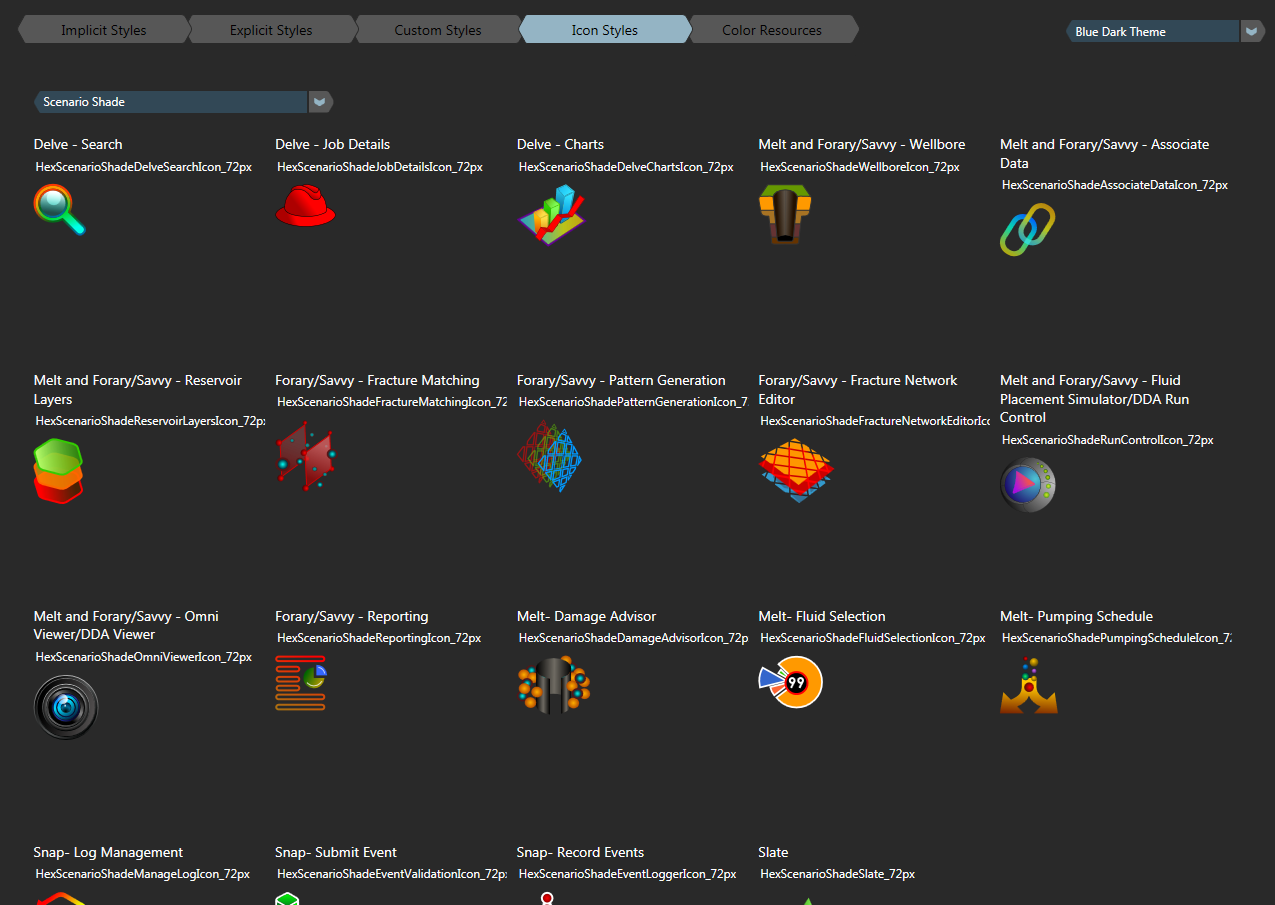Click the 'Delve - Charts' label
This screenshot has width=1275, height=905.
(x=561, y=144)
